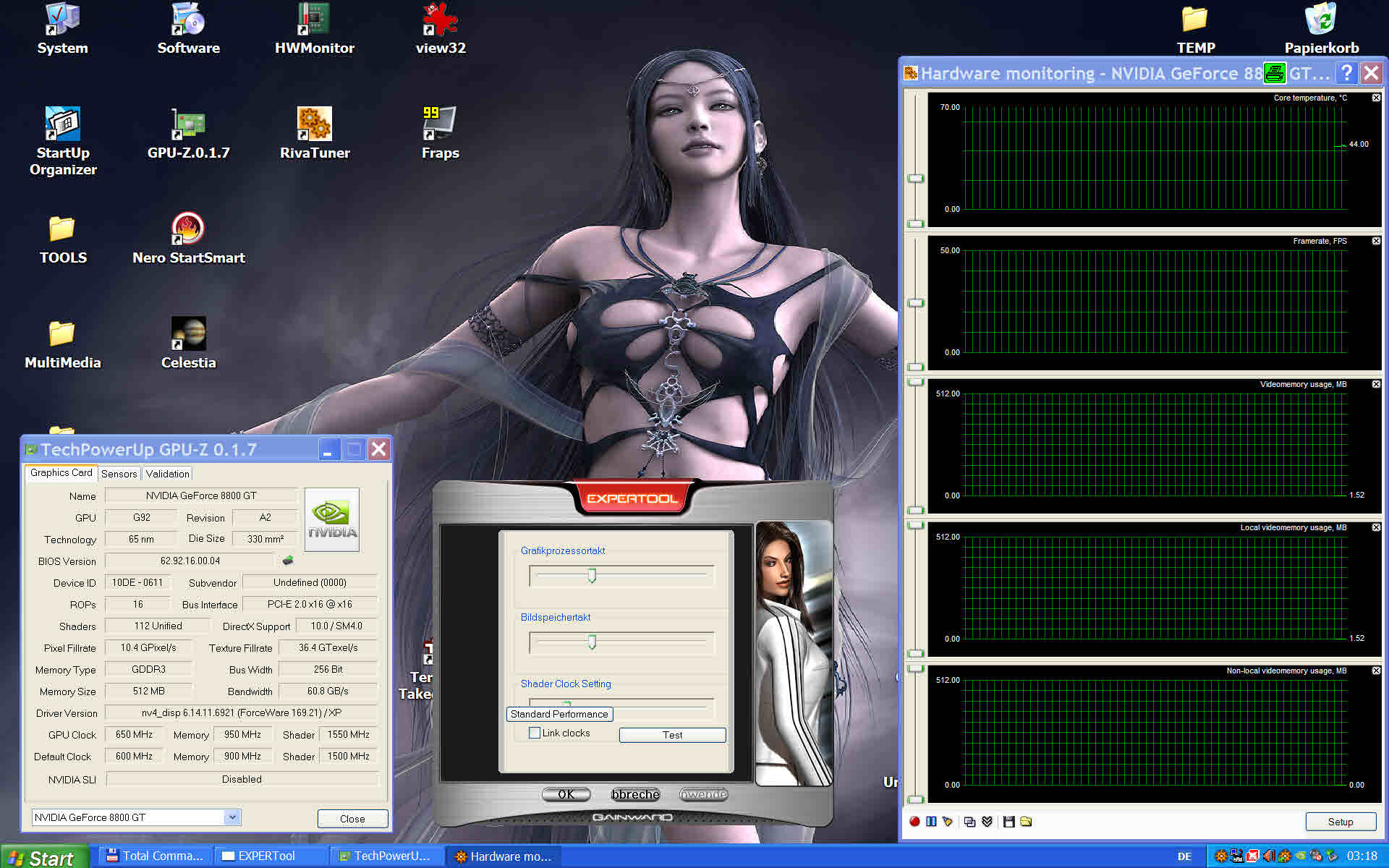This screenshot has width=1389, height=868.
Task: Open the MultiMedia folder on desktop
Action: [x=63, y=344]
